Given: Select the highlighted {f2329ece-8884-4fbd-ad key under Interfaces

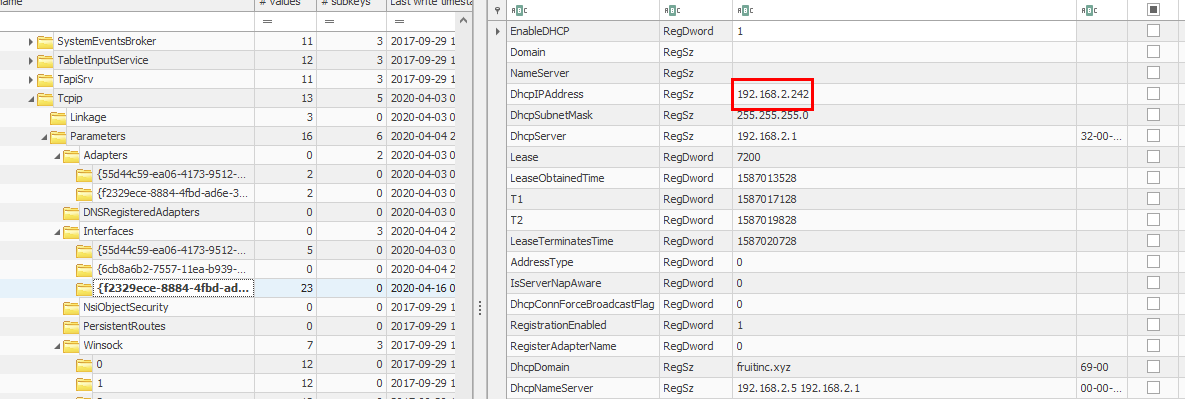Looking at the screenshot, I should [x=173, y=289].
